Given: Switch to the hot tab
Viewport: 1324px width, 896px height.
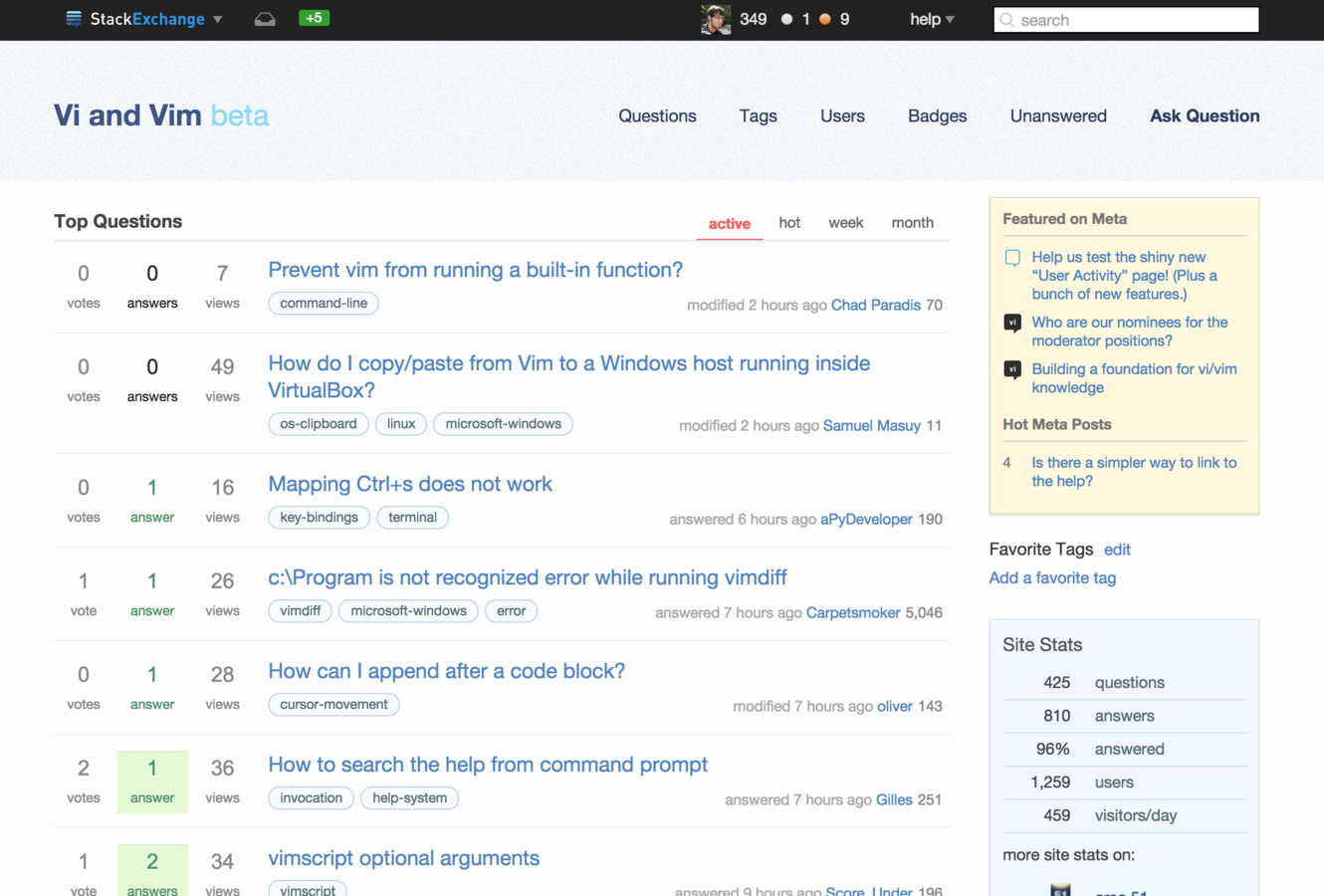Looking at the screenshot, I should 789,223.
